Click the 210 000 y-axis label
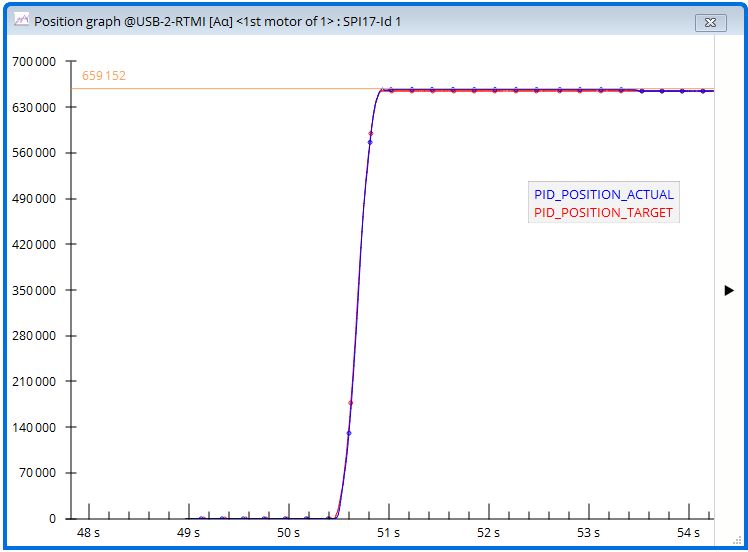The image size is (748, 552). (x=34, y=381)
